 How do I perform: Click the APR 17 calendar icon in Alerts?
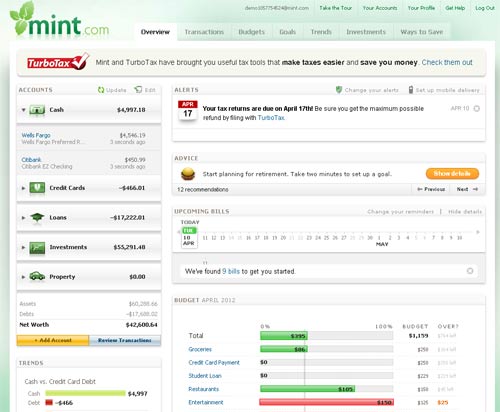(187, 110)
